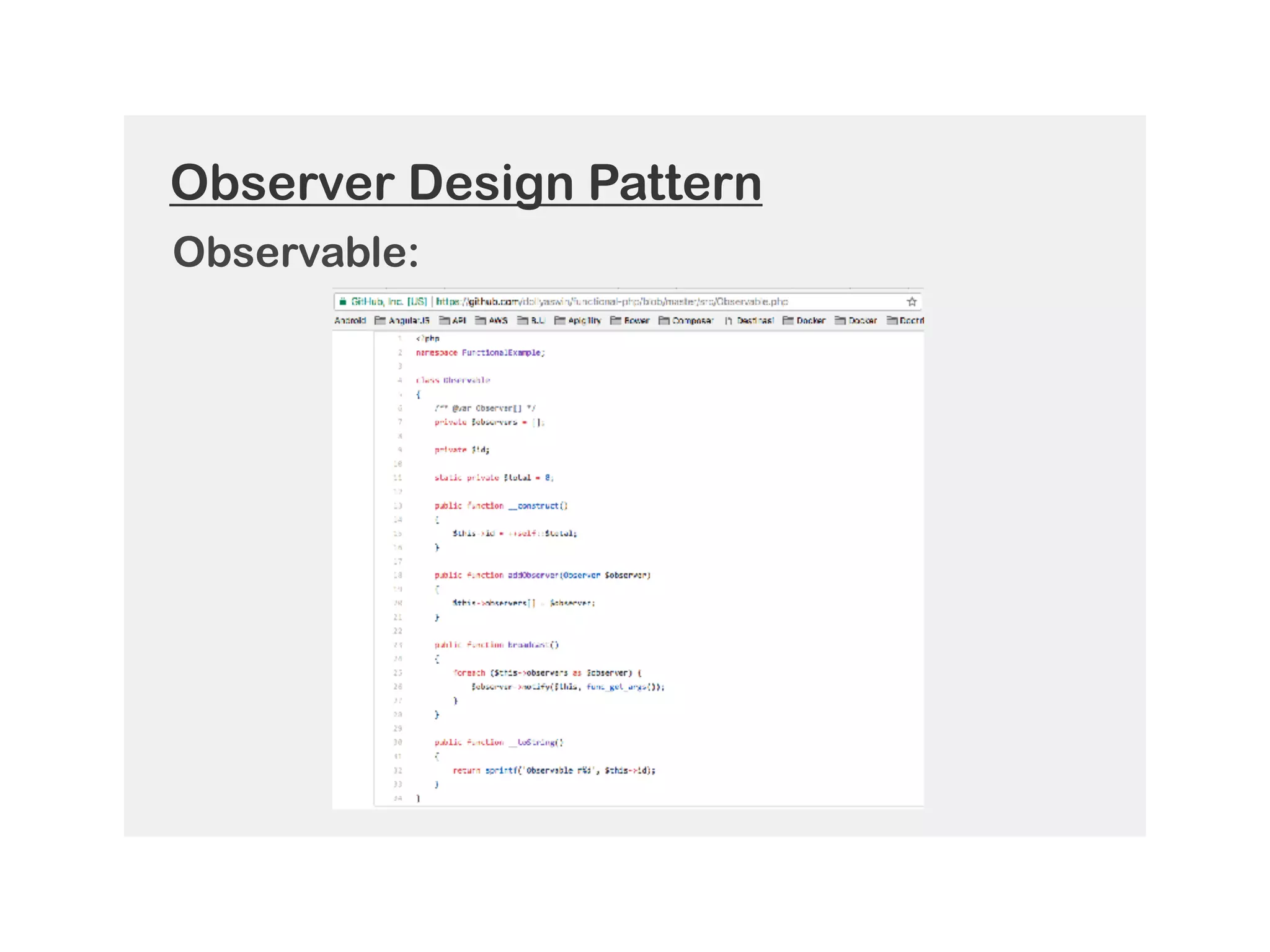Click line number 2 in the gutter
Viewport: 1270px width, 952px height.
400,353
